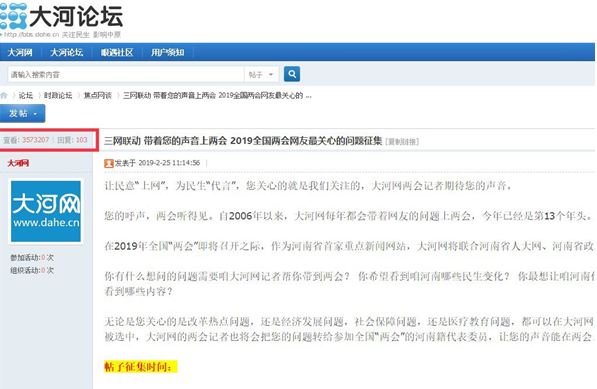The width and height of the screenshot is (597, 389).
Task: Open the 大河网 www.dahe.cn avatar image
Action: tap(46, 211)
